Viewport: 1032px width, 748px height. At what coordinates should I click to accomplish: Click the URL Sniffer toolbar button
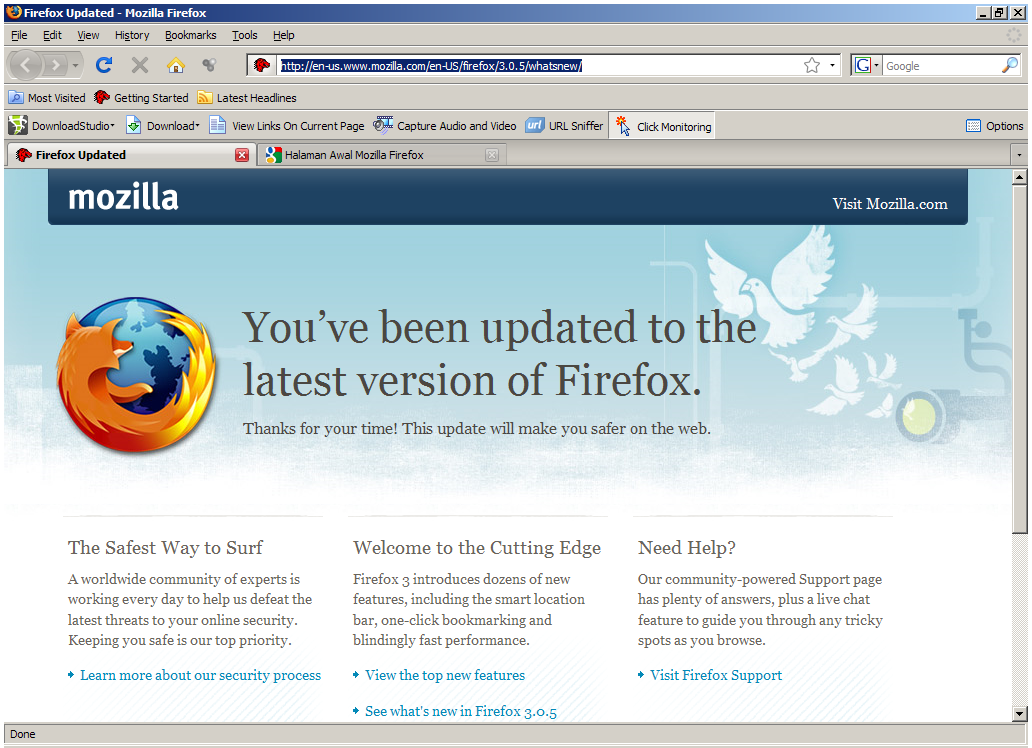(564, 125)
